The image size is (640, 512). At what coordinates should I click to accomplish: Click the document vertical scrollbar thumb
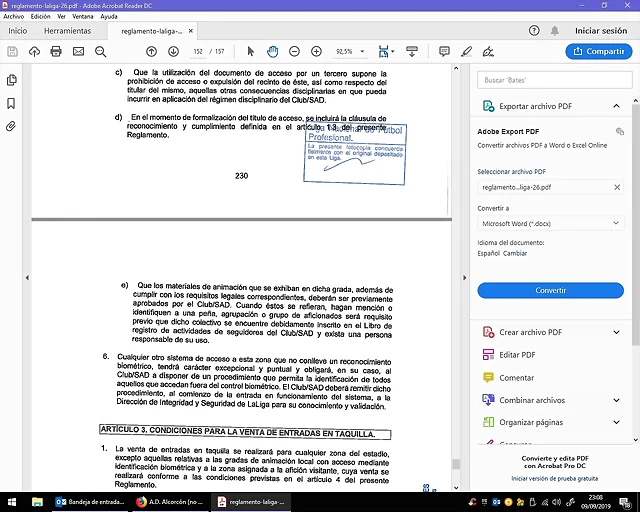click(456, 465)
